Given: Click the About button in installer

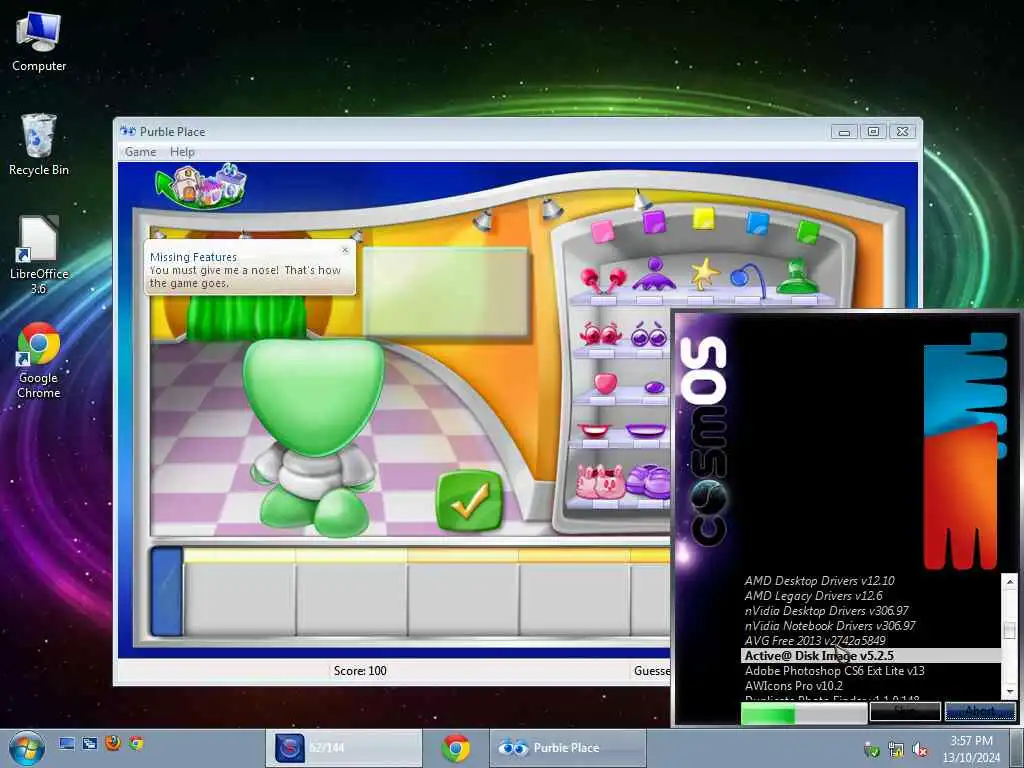Looking at the screenshot, I should click(x=980, y=711).
